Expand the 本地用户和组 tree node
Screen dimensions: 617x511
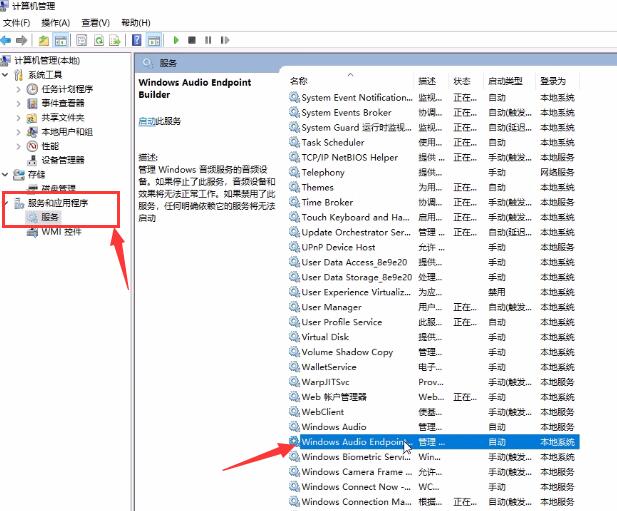[x=18, y=132]
